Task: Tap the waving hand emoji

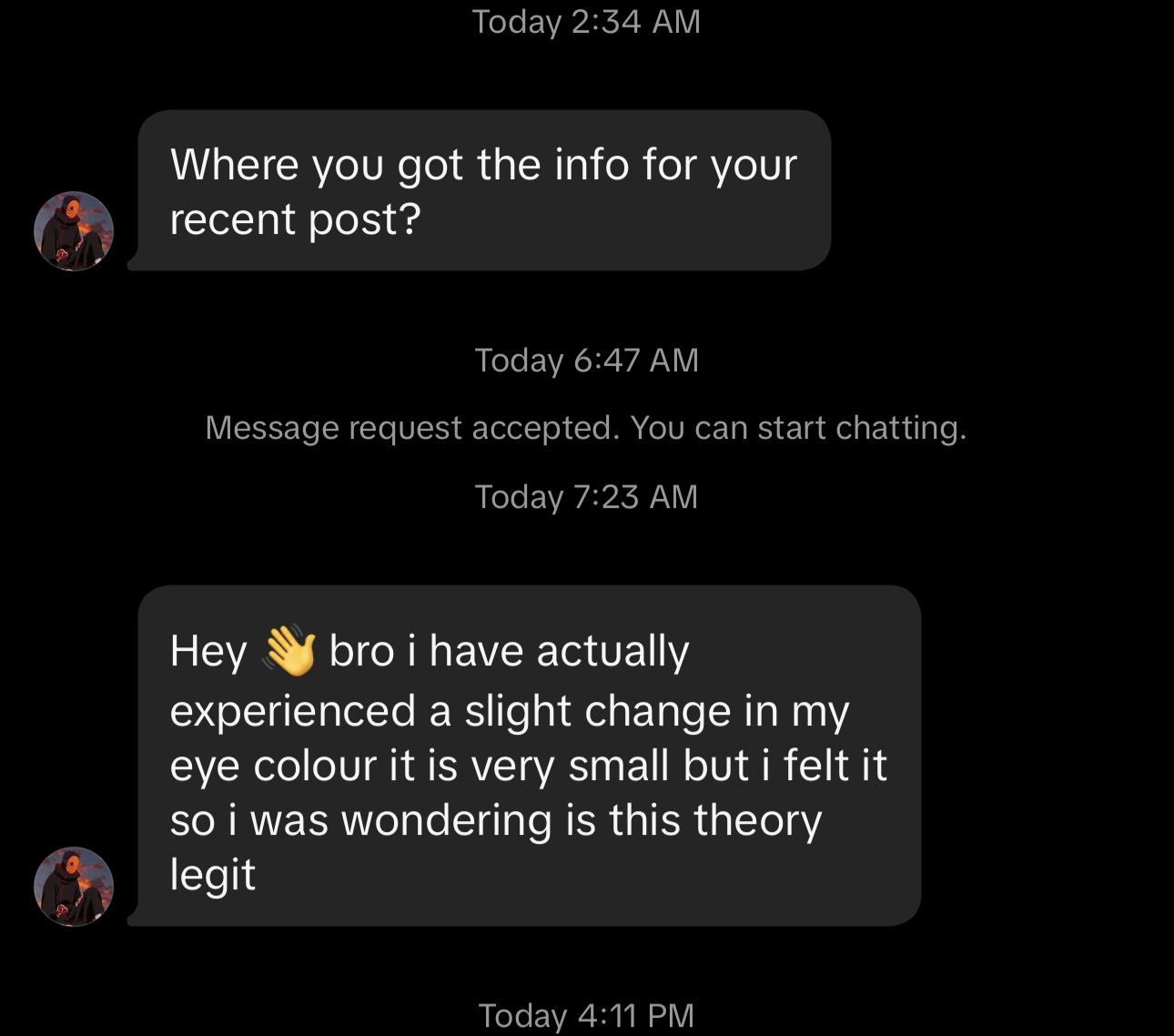Action: pyautogui.click(x=288, y=651)
